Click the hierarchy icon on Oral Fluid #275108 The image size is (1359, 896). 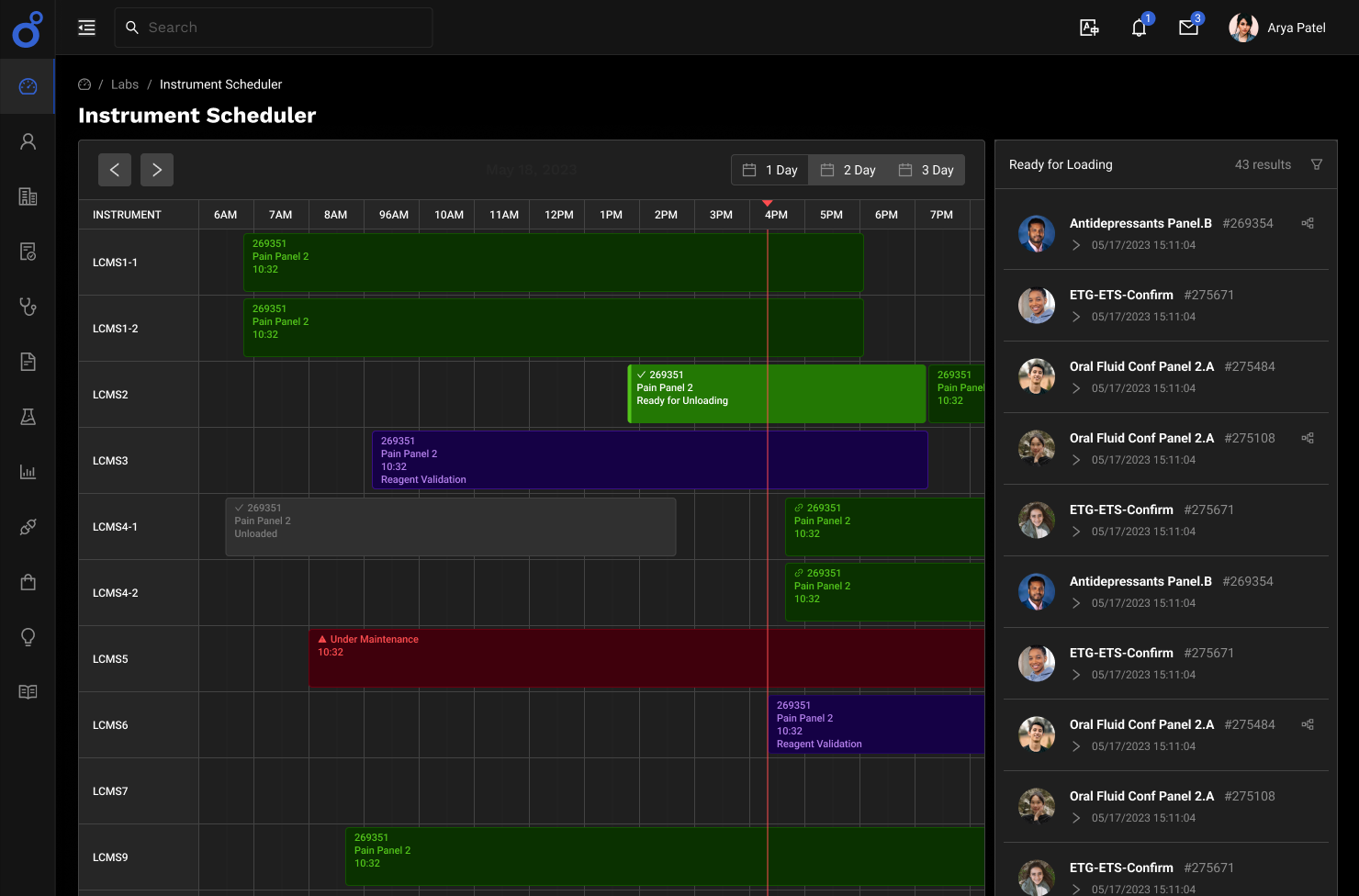tap(1308, 438)
